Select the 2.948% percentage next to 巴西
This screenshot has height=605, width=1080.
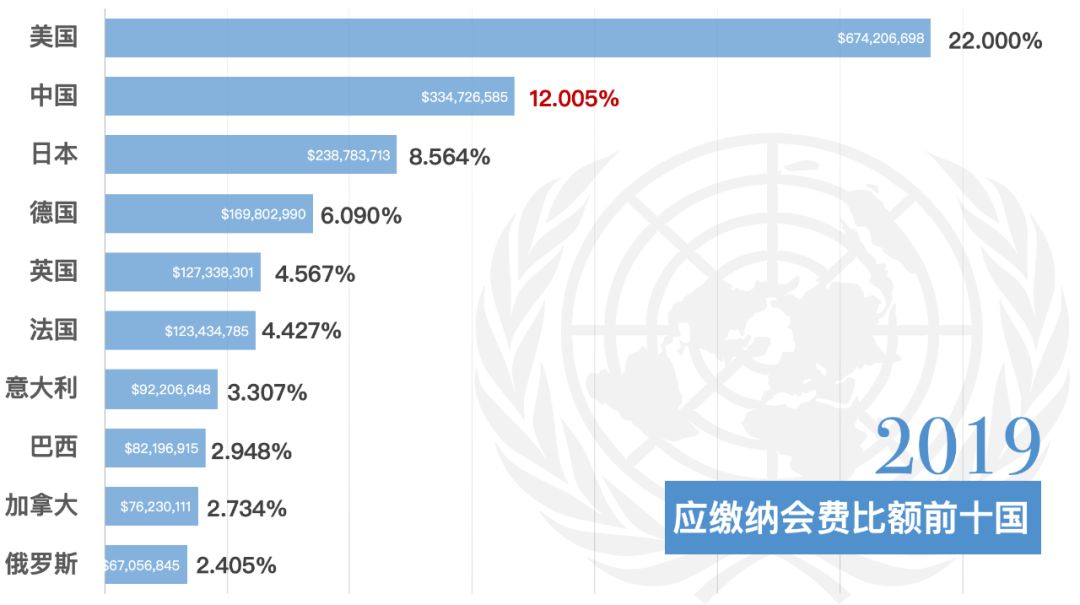[x=251, y=451]
